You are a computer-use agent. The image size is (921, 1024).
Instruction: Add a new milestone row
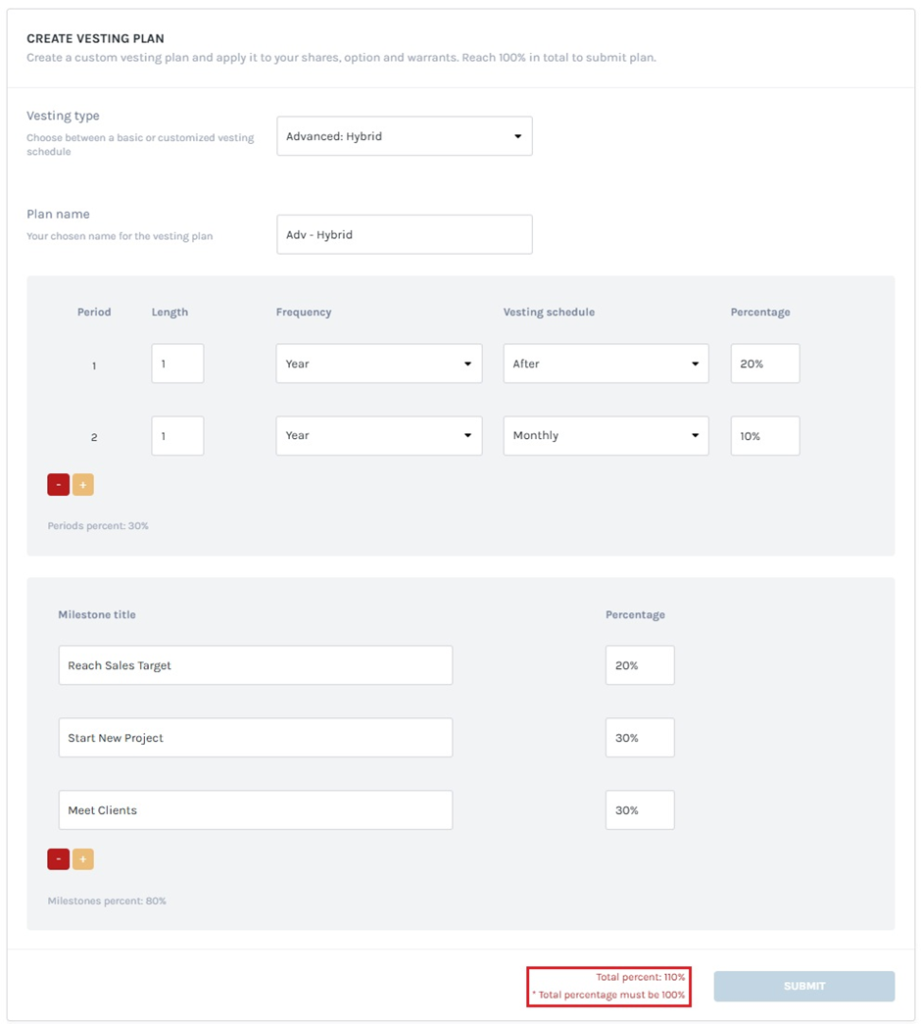[84, 859]
